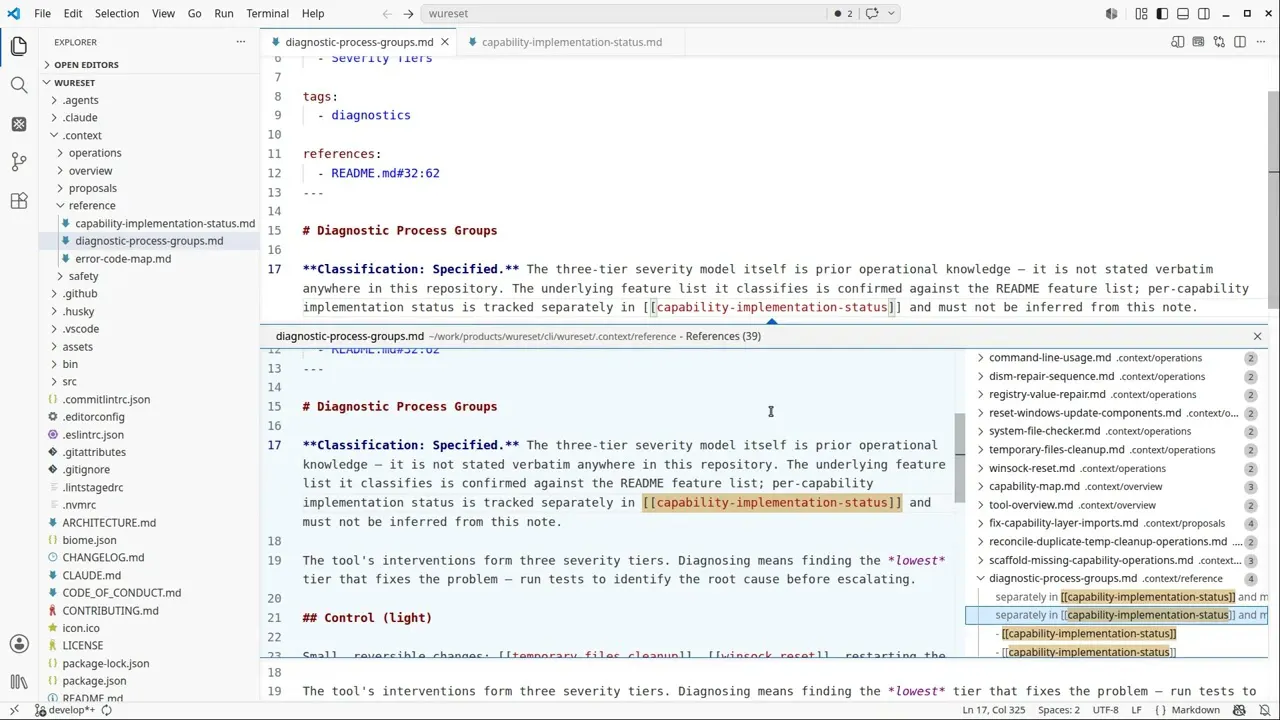The image size is (1280, 720).
Task: Open the Selection menu
Action: click(x=117, y=13)
